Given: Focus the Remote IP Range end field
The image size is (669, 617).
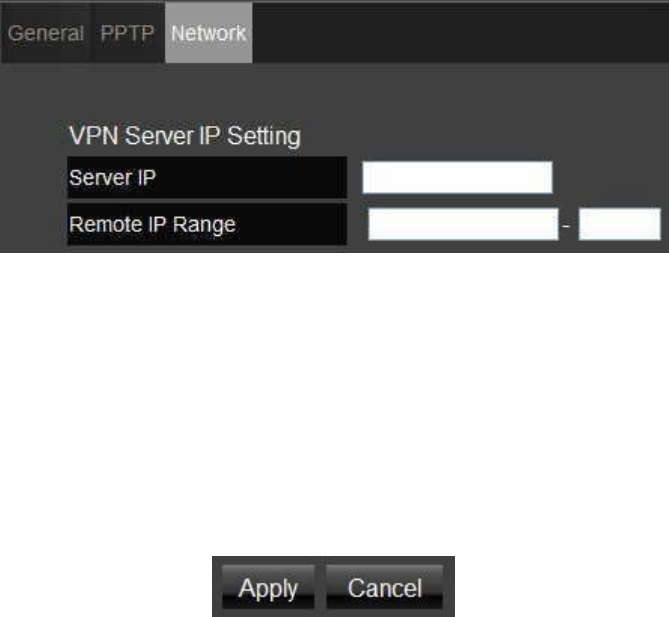Looking at the screenshot, I should (620, 224).
